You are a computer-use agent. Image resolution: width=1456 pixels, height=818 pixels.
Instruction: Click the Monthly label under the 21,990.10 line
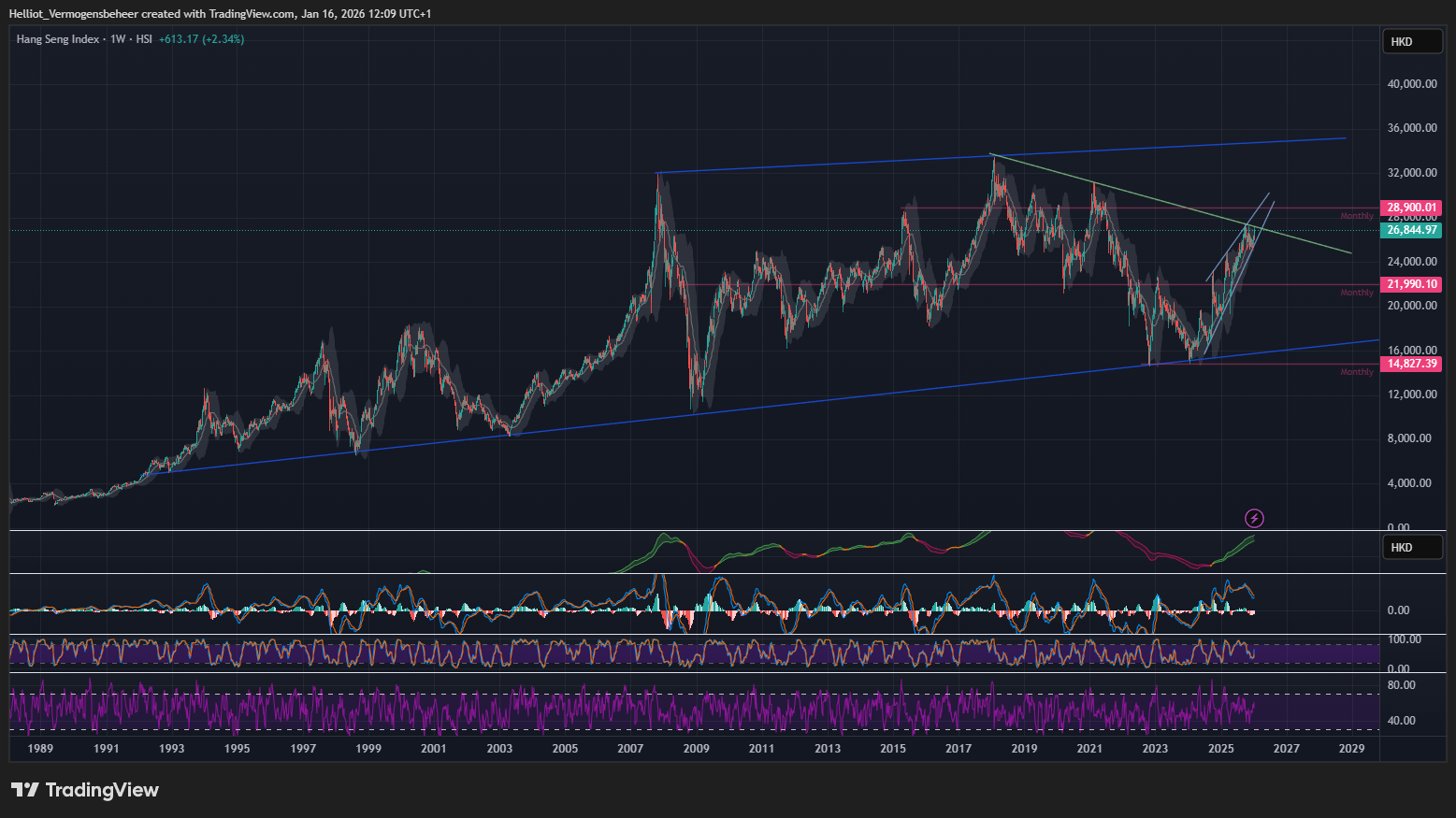tap(1356, 294)
